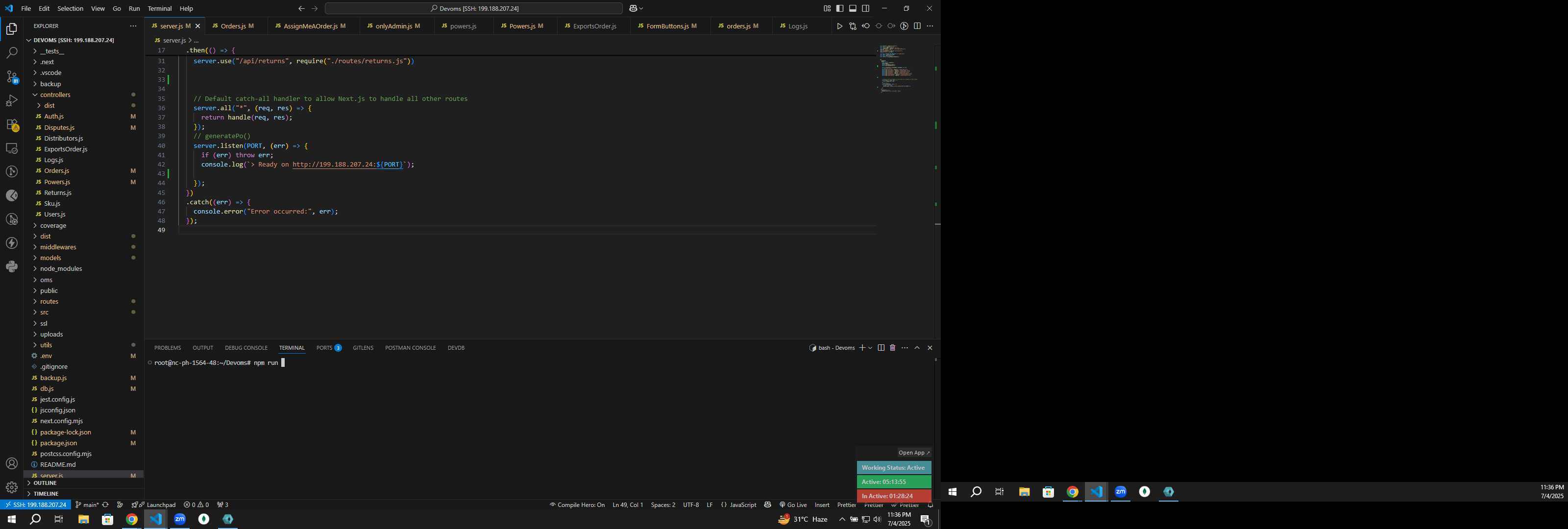1568x529 pixels.
Task: Click Chrome on second monitor taskbar
Action: click(1073, 492)
